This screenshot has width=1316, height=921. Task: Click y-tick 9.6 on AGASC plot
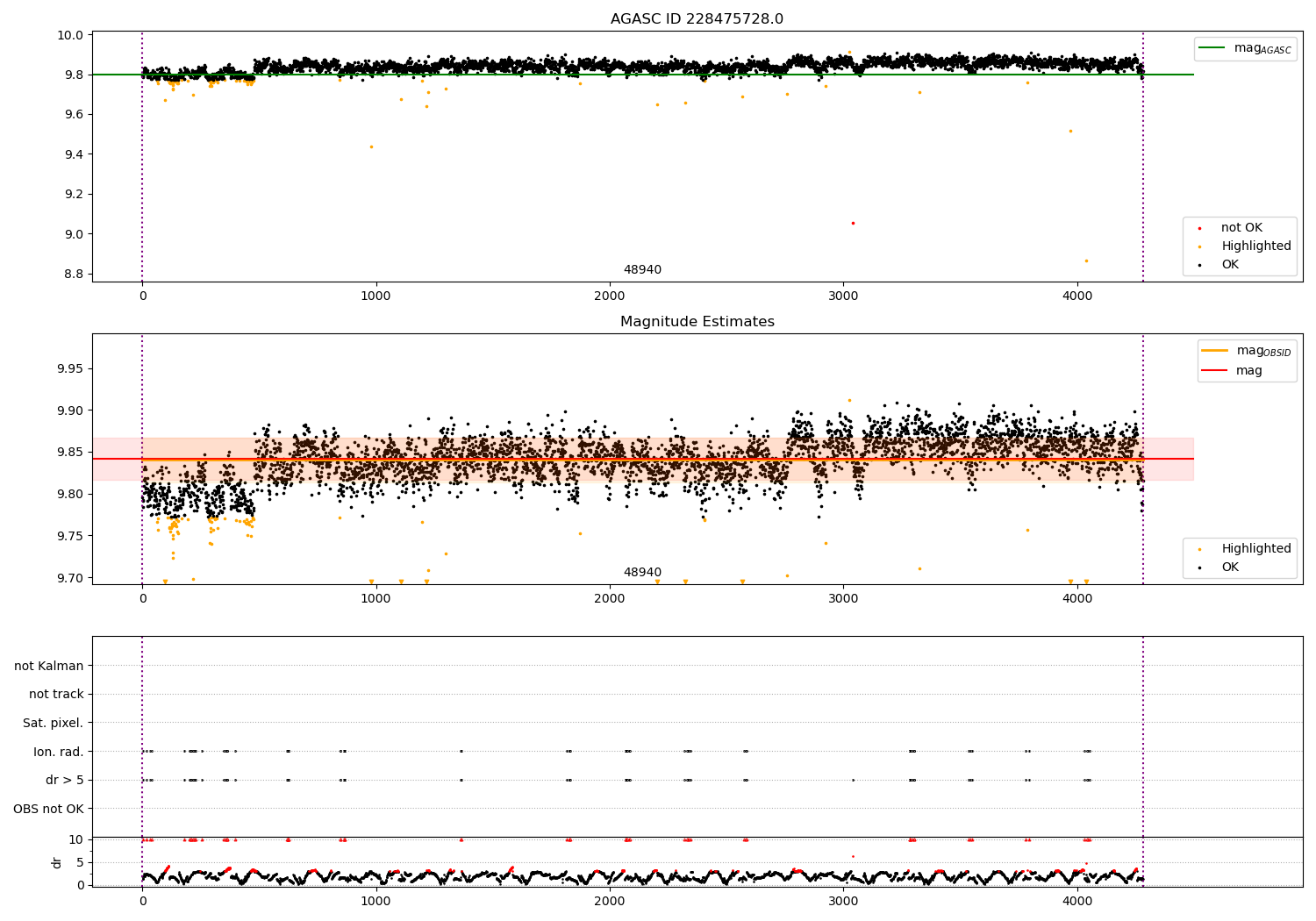(x=74, y=115)
